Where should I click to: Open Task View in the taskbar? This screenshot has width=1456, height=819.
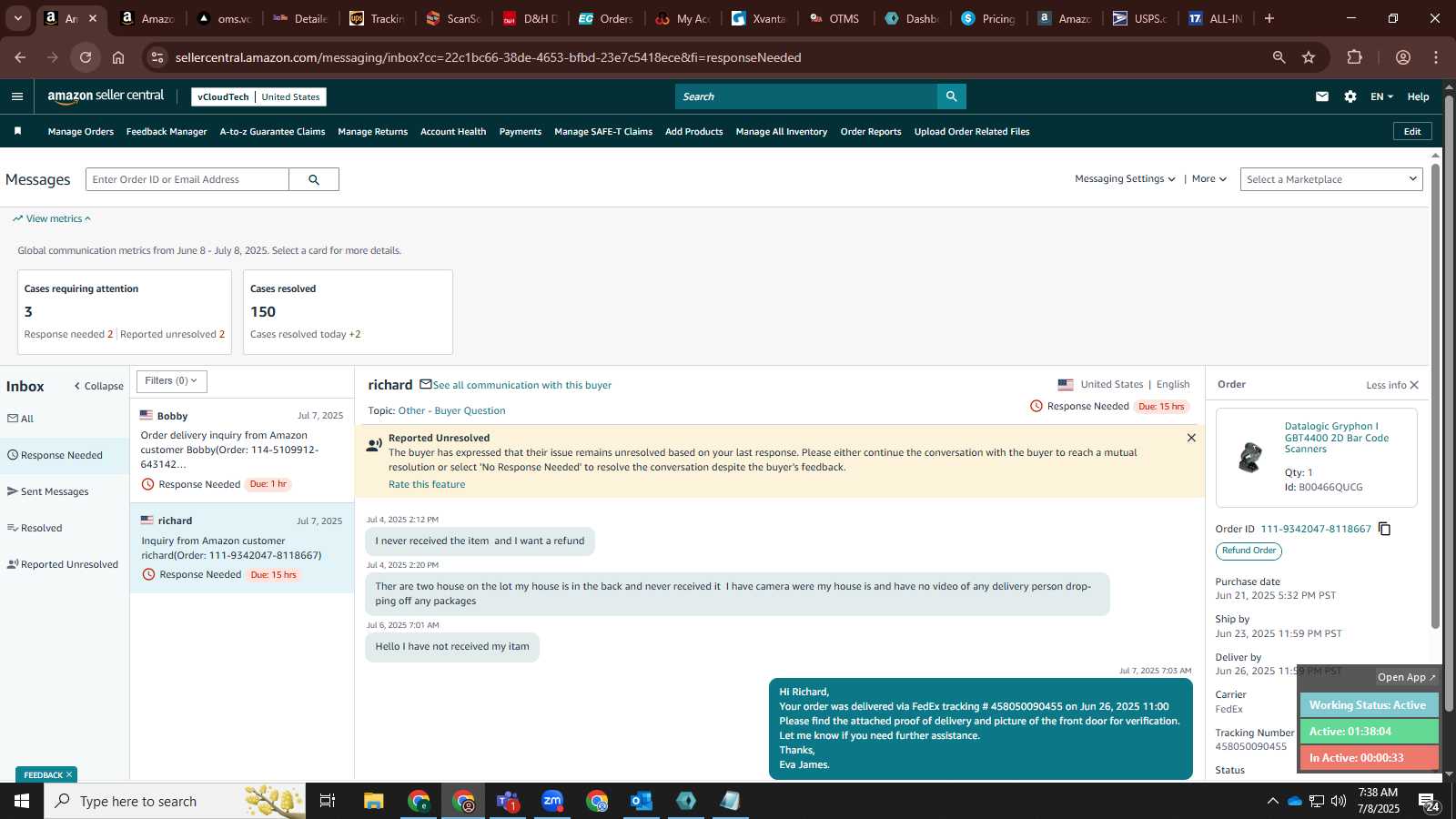[x=328, y=801]
